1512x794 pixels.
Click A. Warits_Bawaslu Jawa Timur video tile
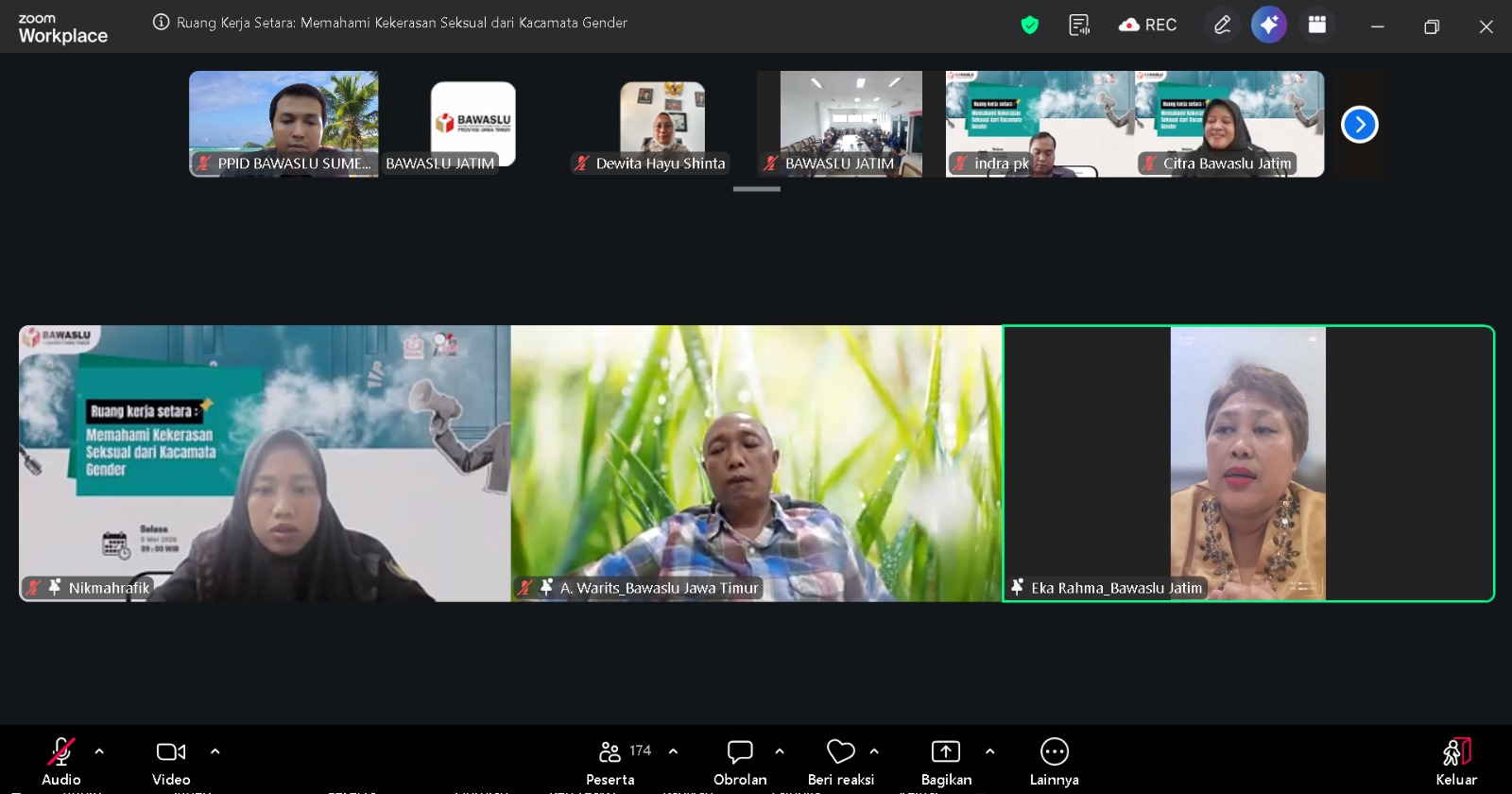click(x=756, y=463)
